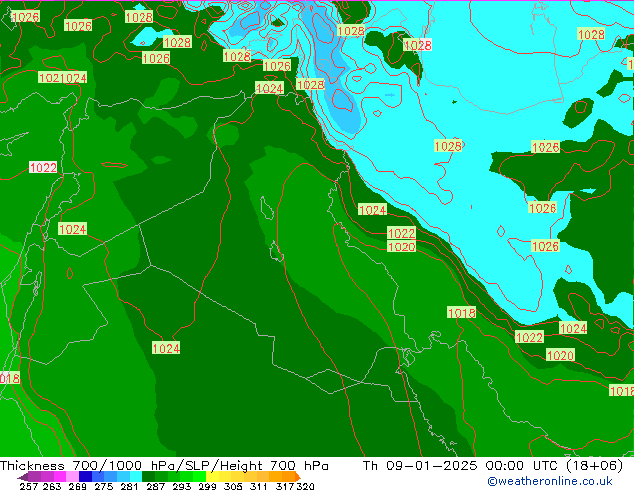
Task: Click the 'Thickness 700/1000 hPa/SLP/Height 700 hPa' title
Action: click(x=164, y=466)
